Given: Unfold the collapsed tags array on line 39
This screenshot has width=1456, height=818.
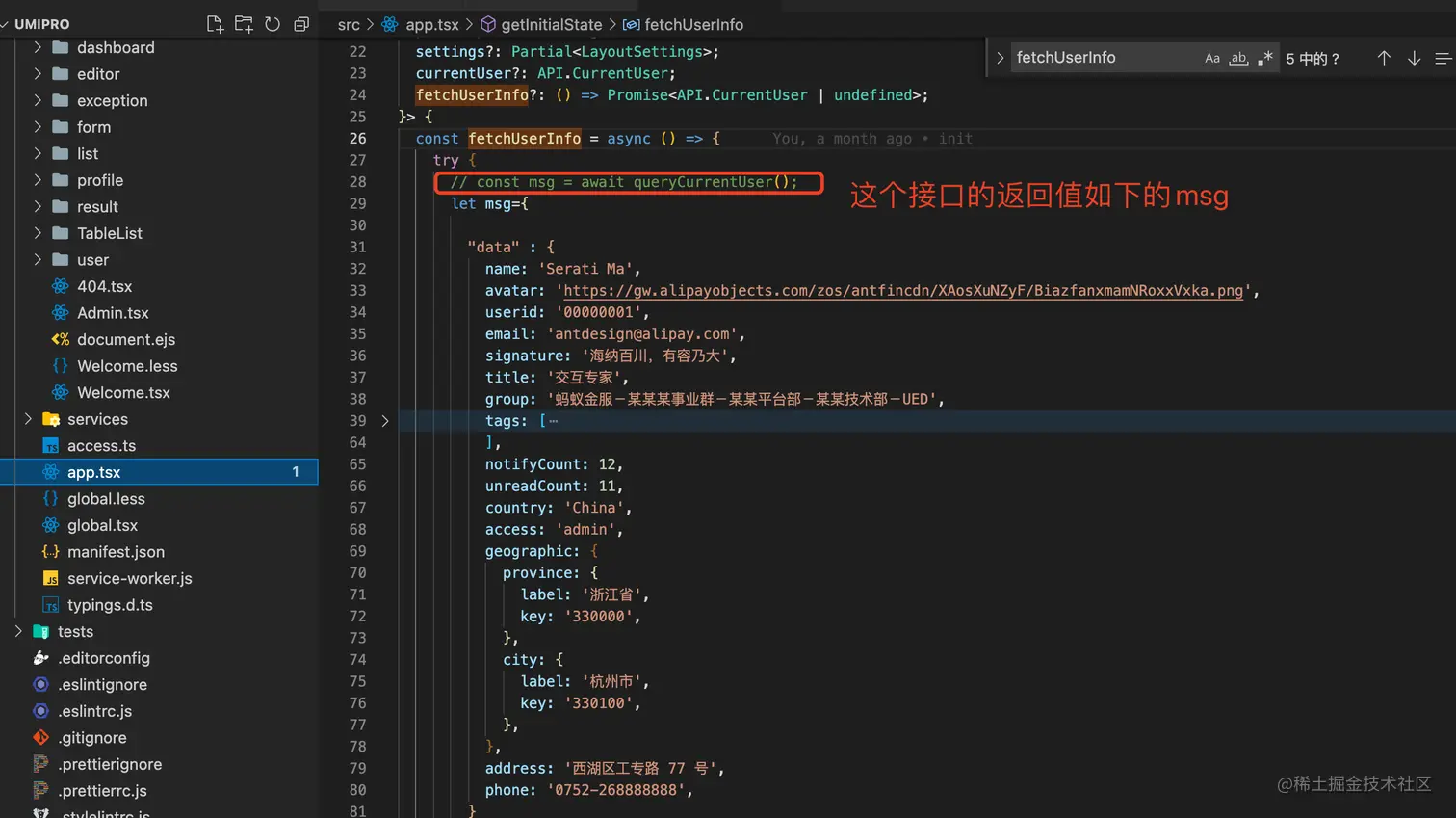Looking at the screenshot, I should 385,421.
